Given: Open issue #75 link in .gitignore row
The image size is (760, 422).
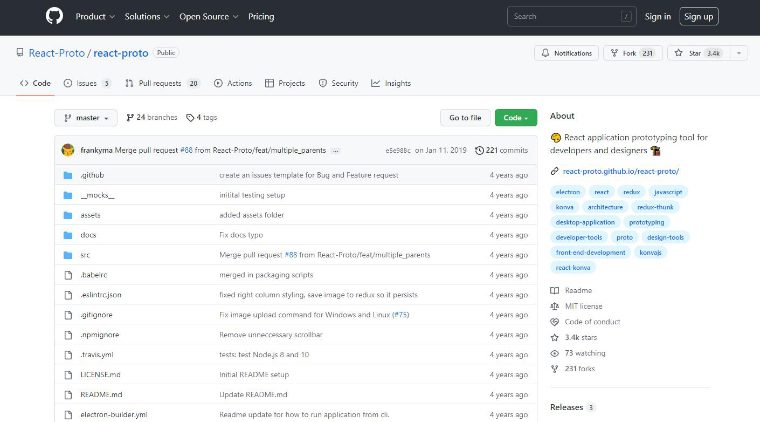Looking at the screenshot, I should click(400, 315).
